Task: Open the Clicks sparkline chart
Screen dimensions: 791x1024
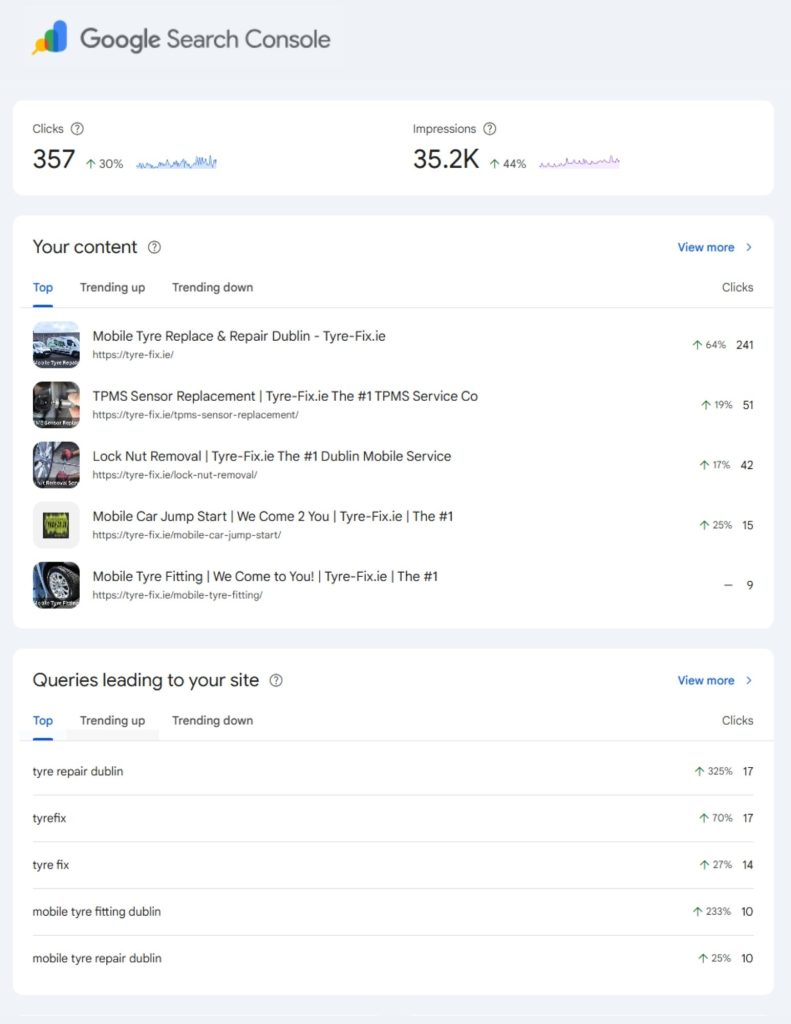Action: (x=176, y=162)
